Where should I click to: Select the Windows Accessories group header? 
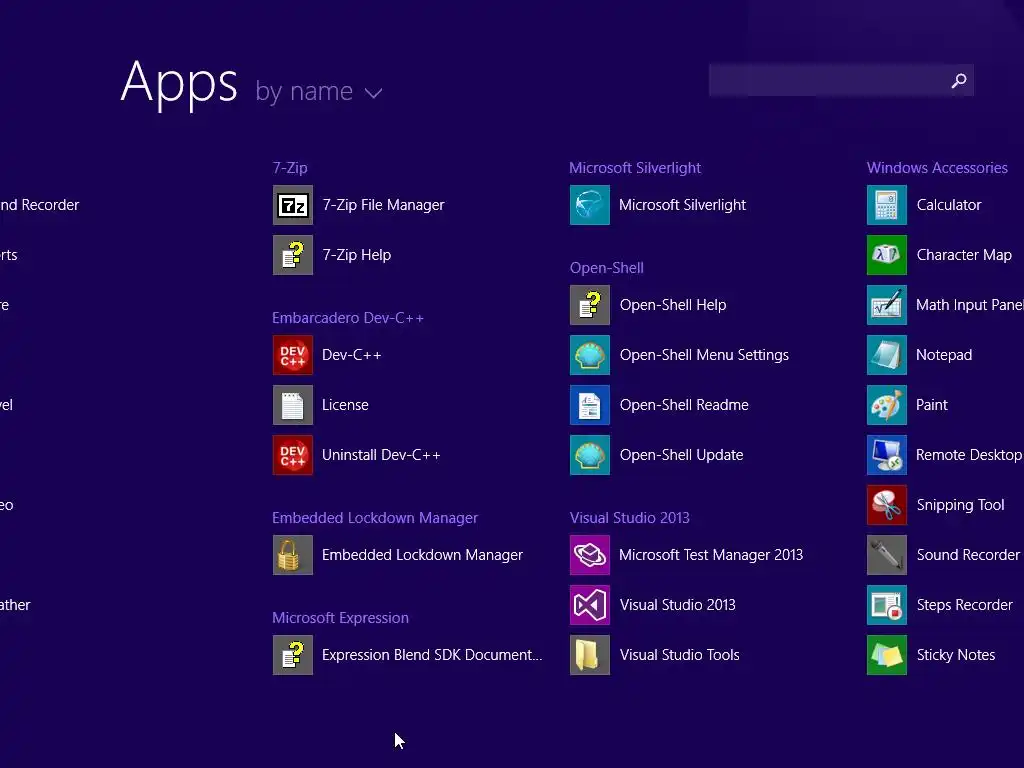click(x=937, y=168)
